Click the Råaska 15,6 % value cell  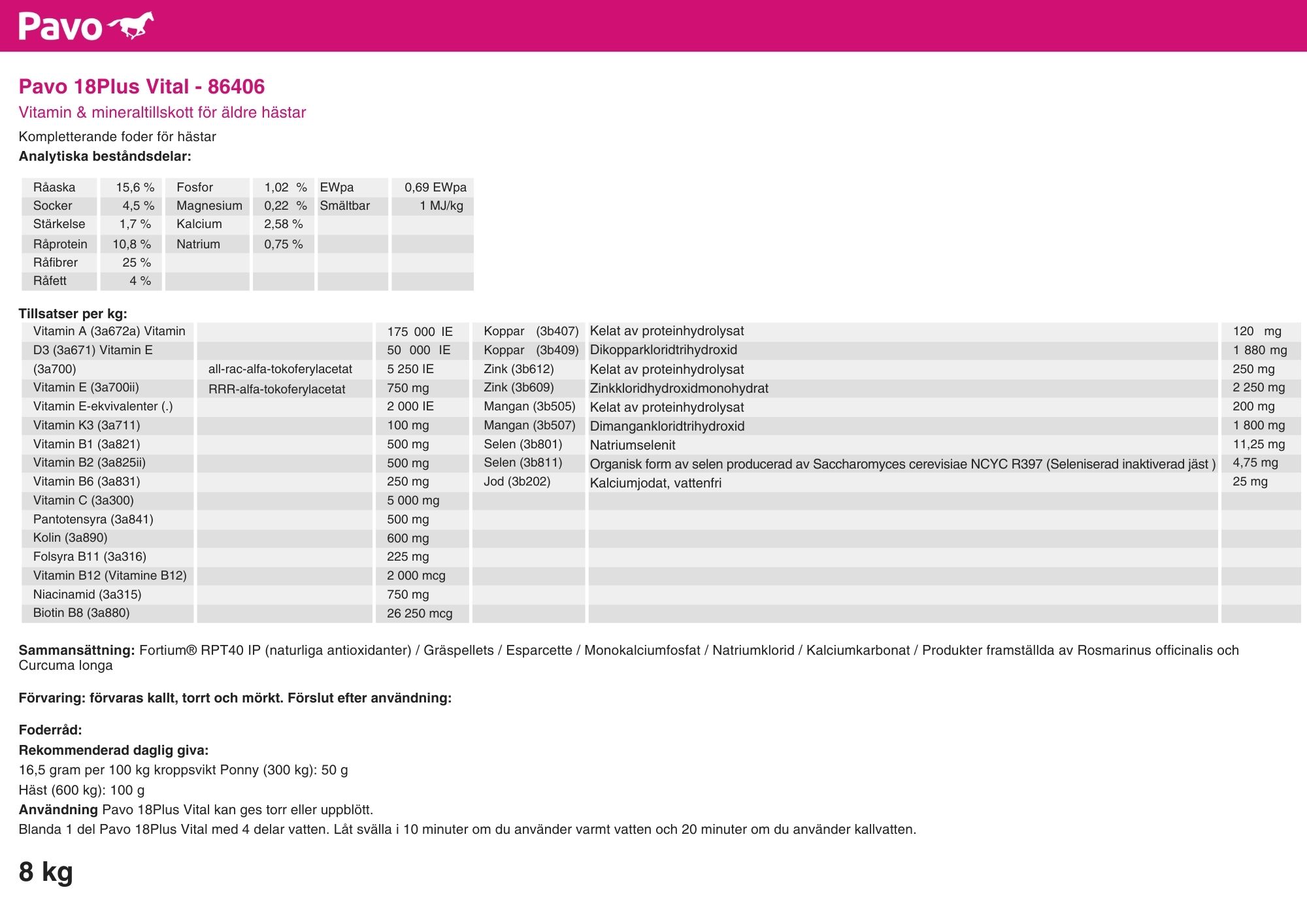click(x=135, y=188)
